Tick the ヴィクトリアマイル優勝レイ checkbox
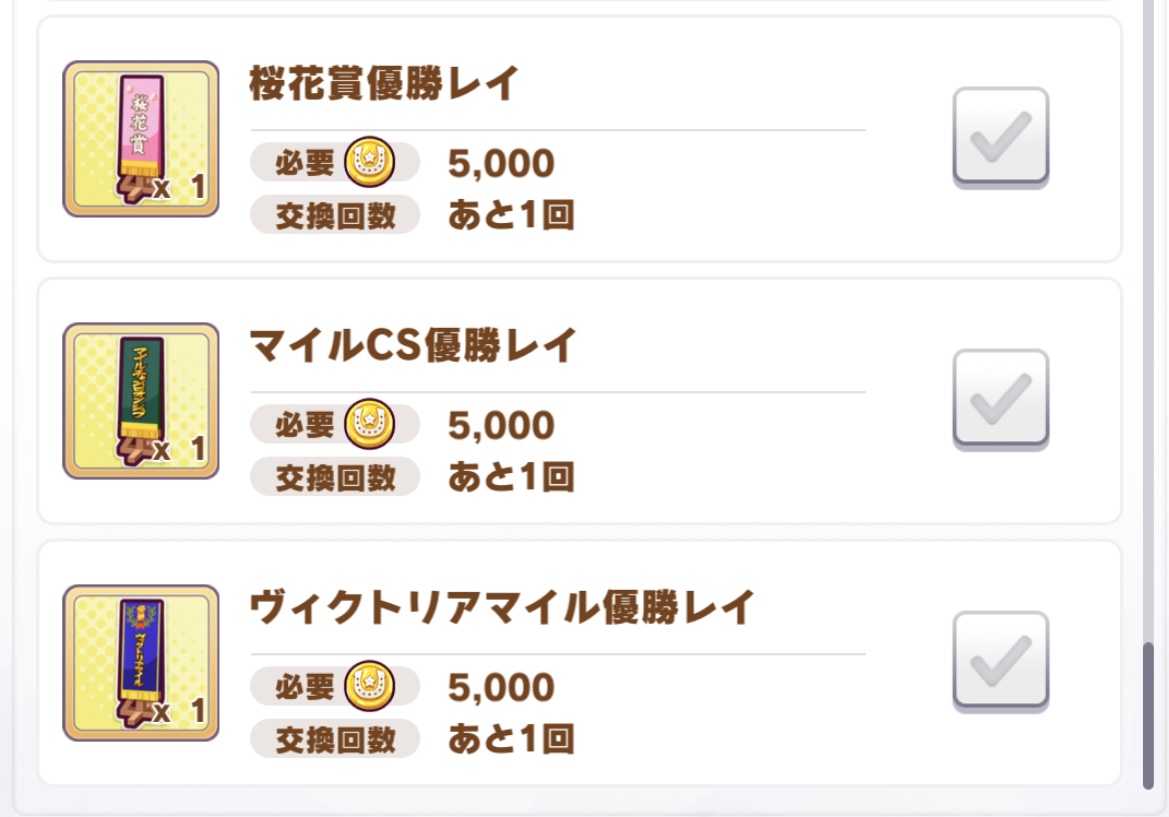1169x817 pixels. (1000, 661)
